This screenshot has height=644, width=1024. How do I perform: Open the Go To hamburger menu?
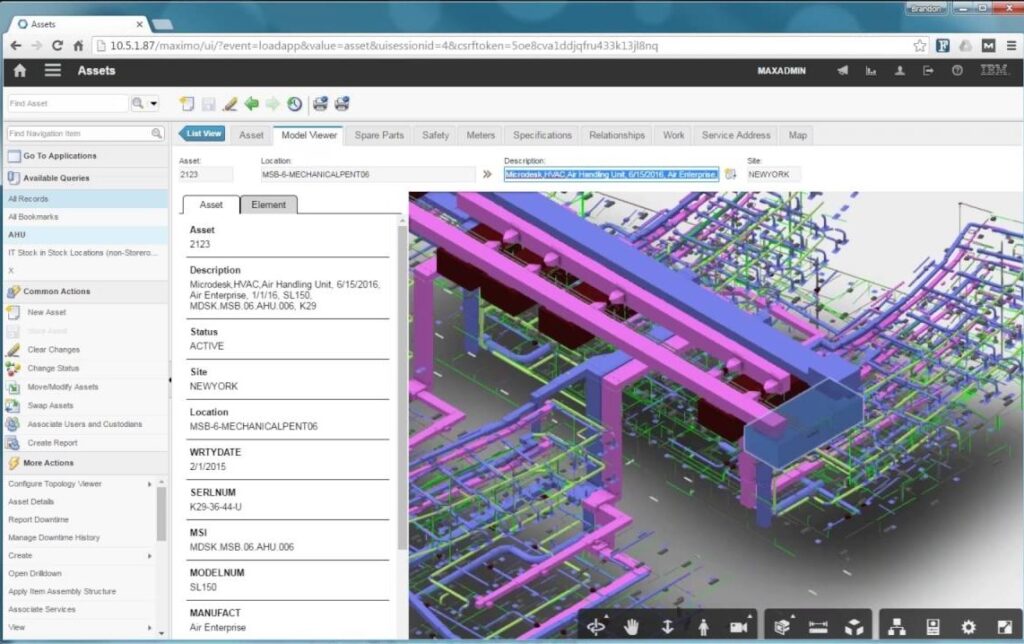52,70
